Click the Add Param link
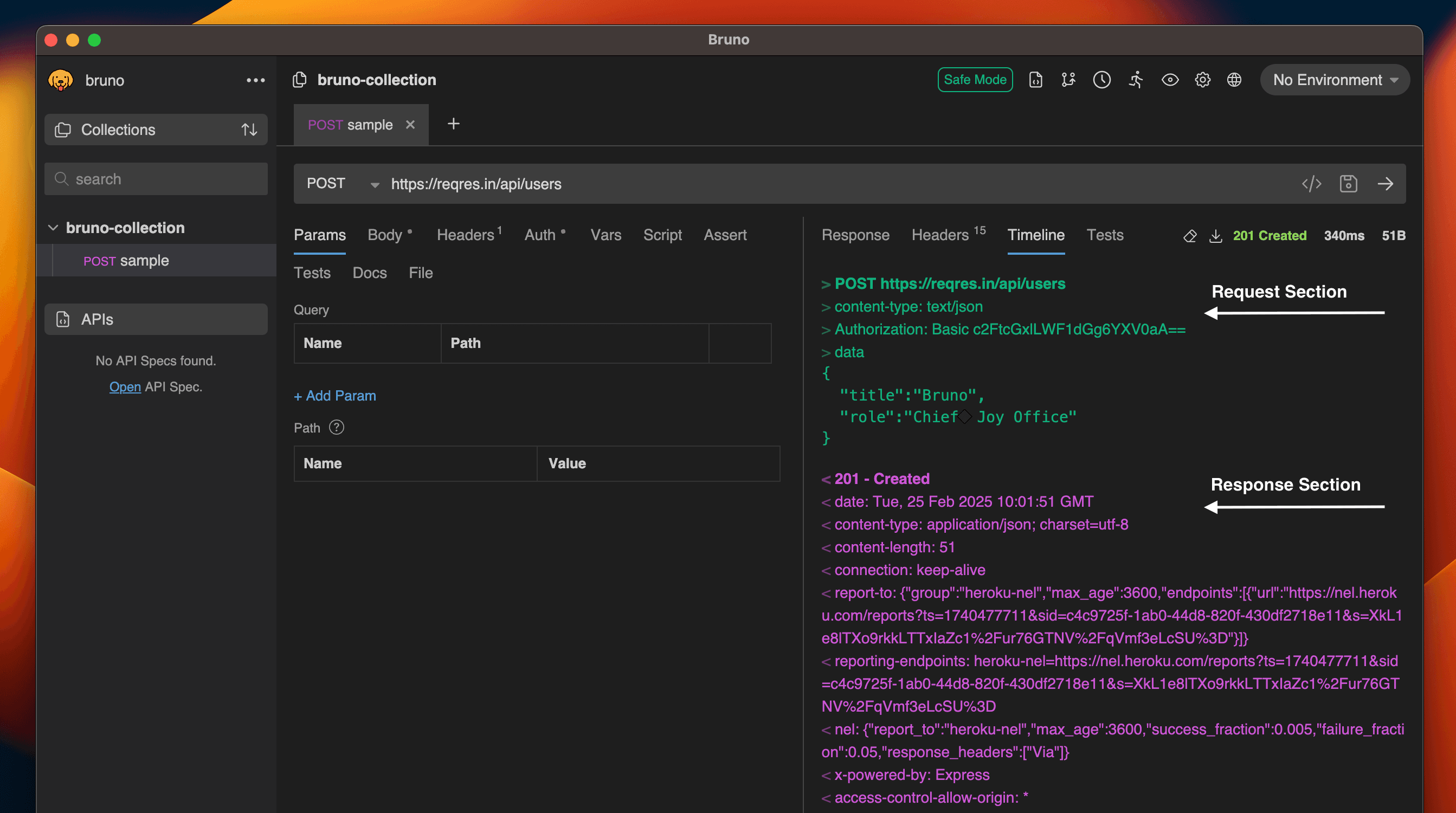Viewport: 1456px width, 813px height. coord(334,395)
